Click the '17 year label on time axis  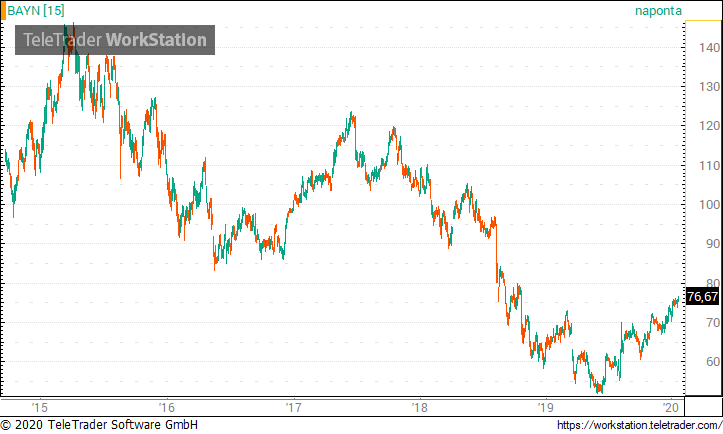click(x=293, y=408)
